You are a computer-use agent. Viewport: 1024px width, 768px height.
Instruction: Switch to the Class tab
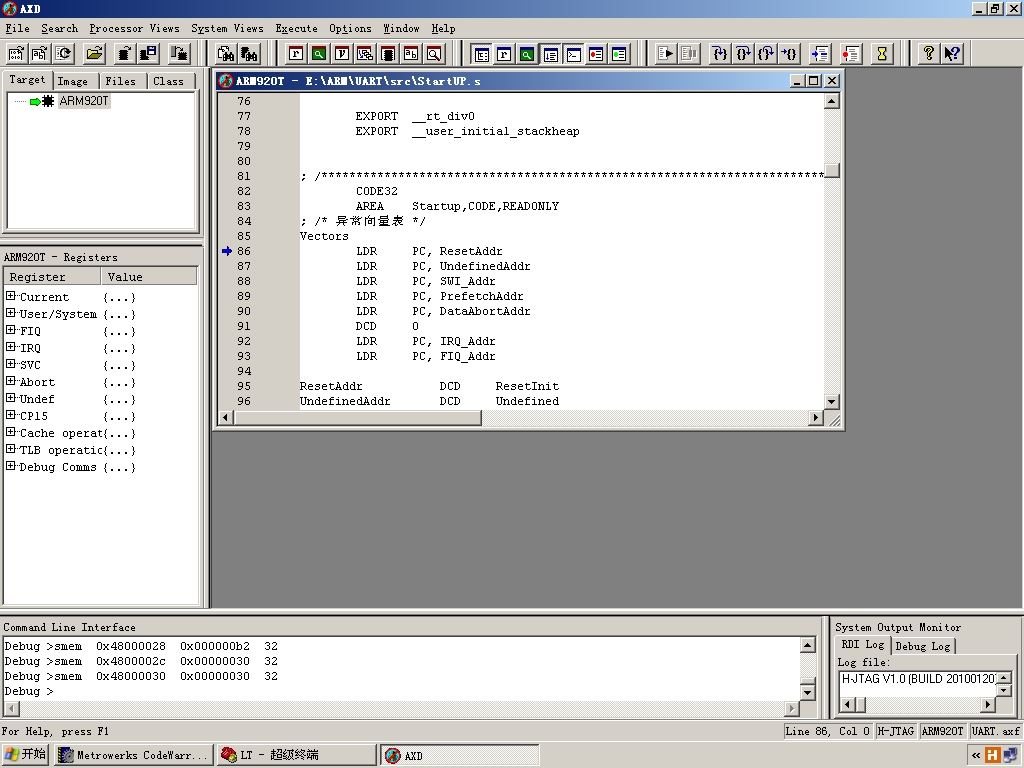168,81
